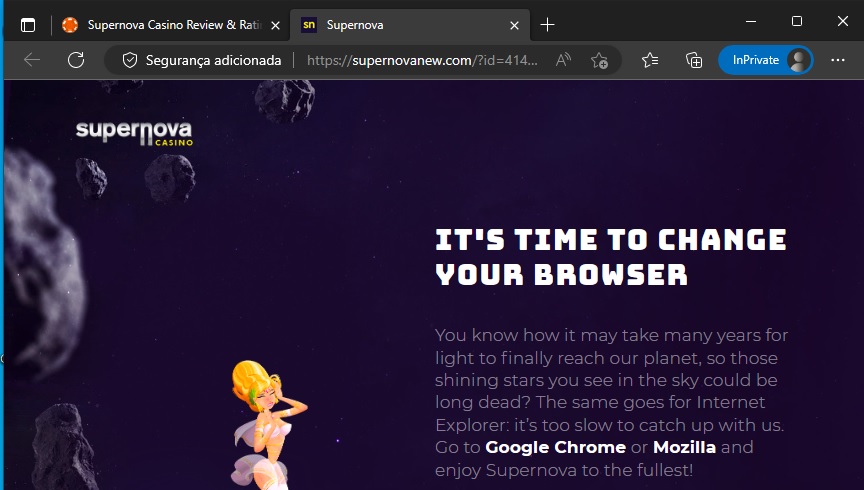Click the Google Chrome link

555,447
